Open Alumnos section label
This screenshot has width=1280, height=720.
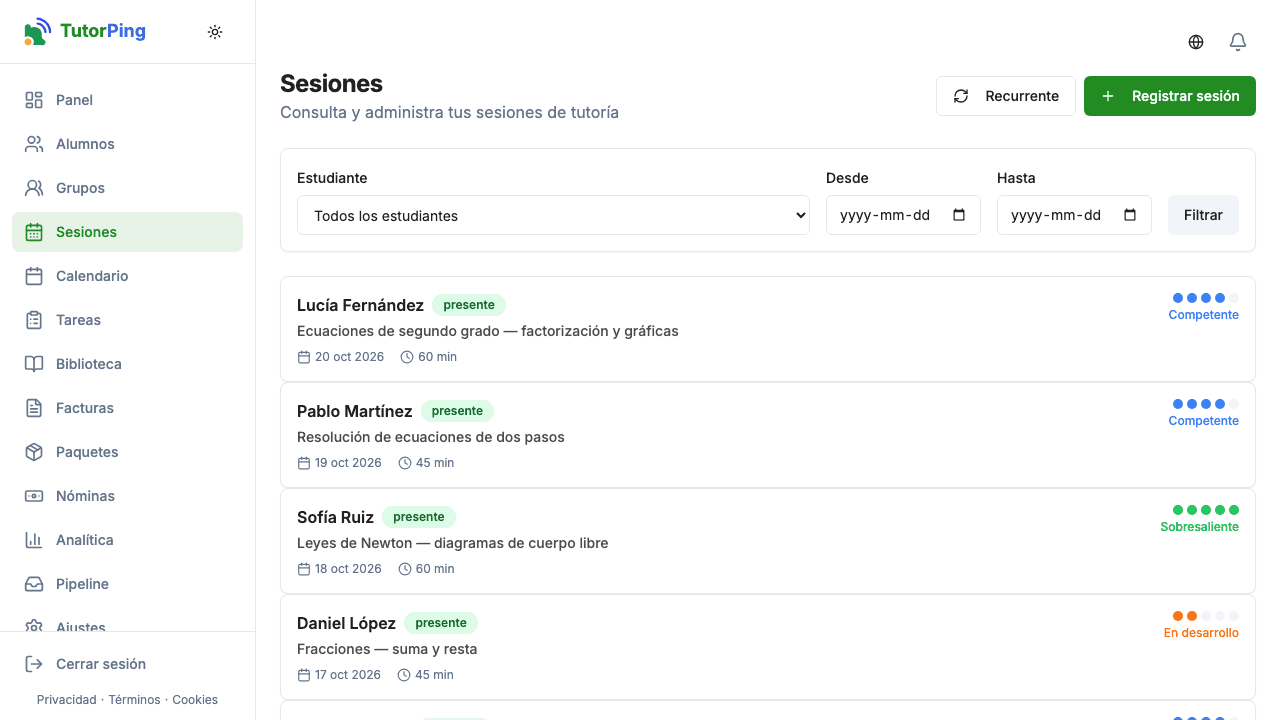click(85, 144)
